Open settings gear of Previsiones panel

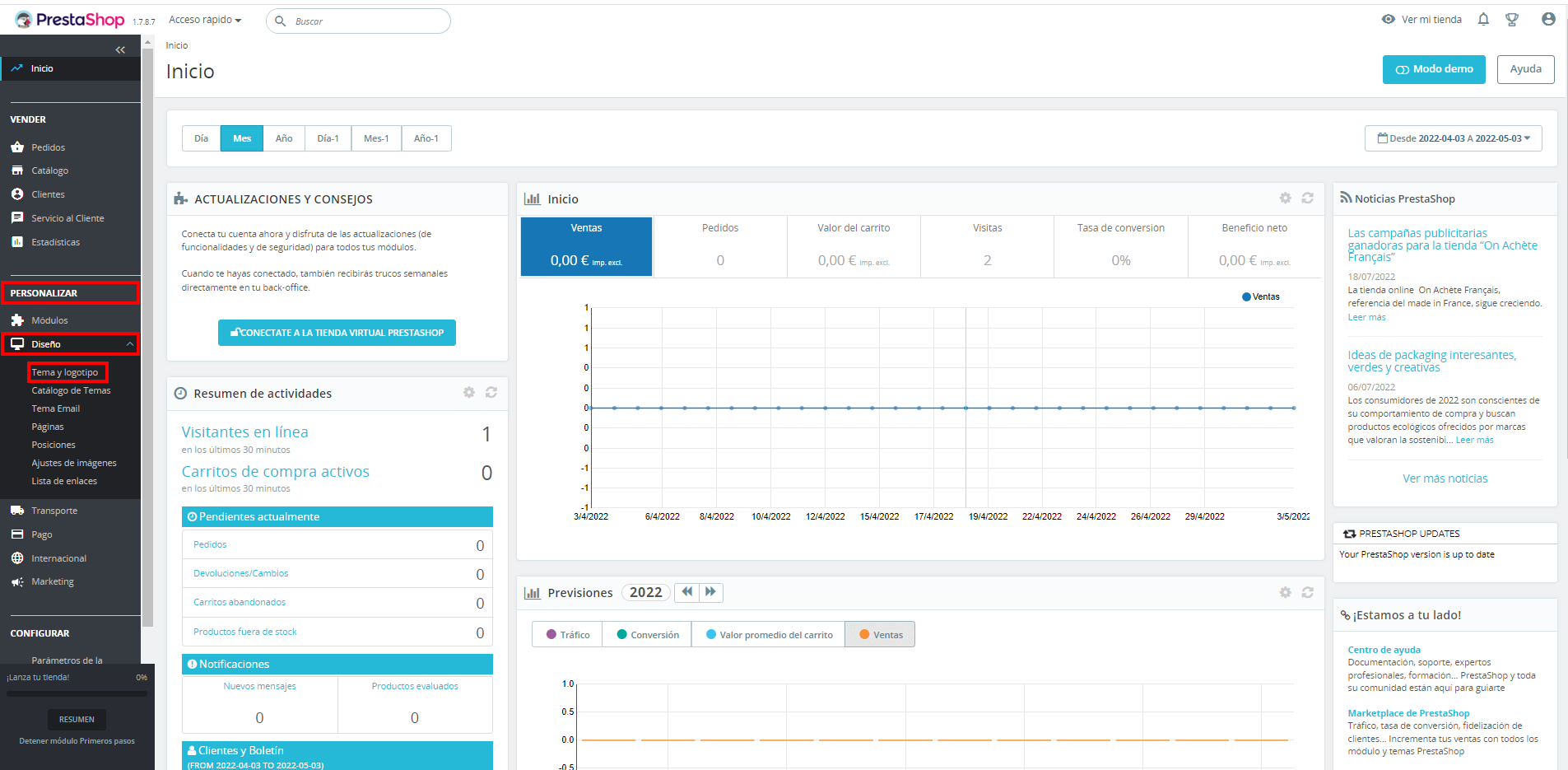pos(1285,592)
